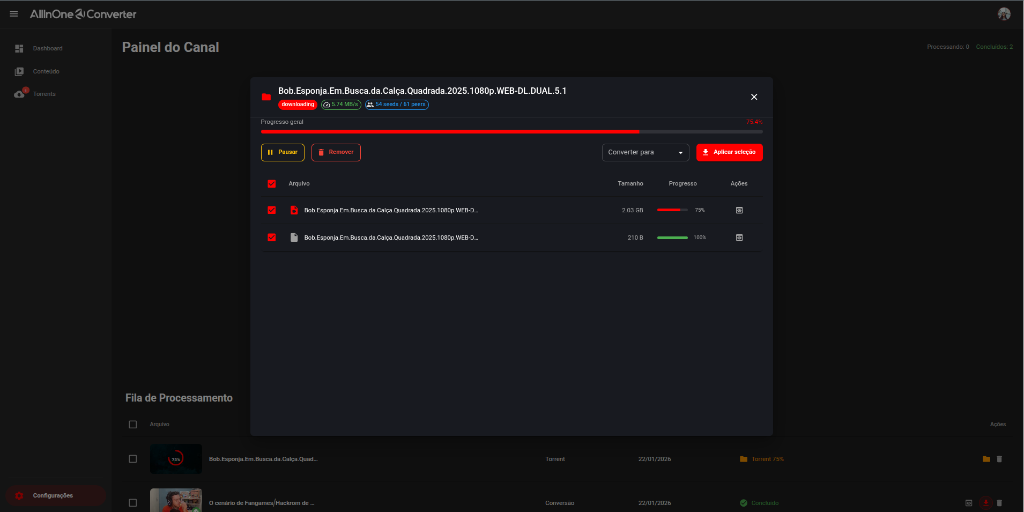Click the action icon for the 210 B file

[739, 237]
